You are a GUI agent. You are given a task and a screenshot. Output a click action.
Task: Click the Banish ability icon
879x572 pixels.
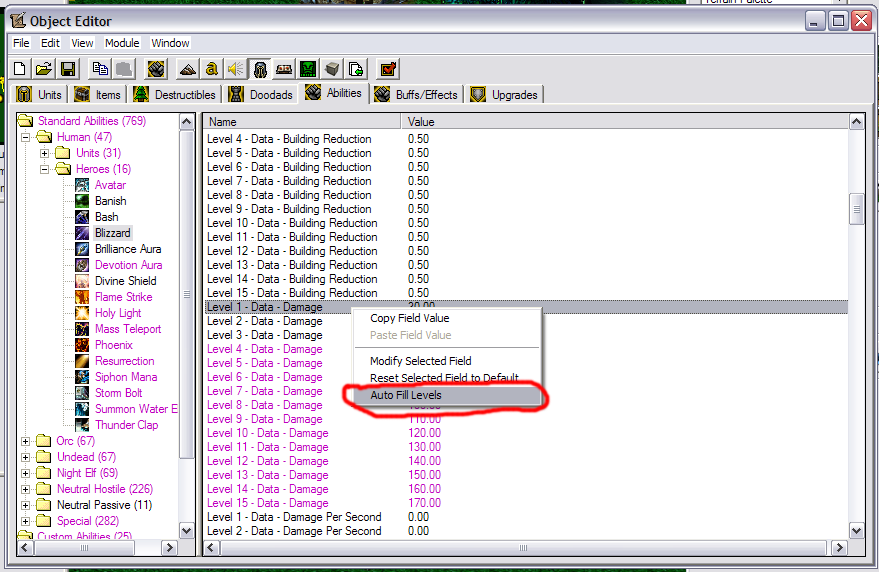pos(82,201)
